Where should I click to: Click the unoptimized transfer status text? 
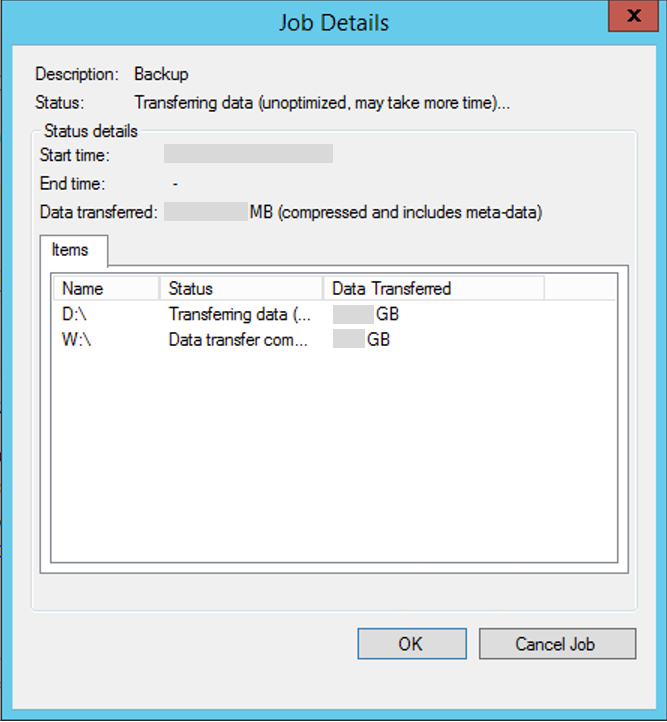322,103
